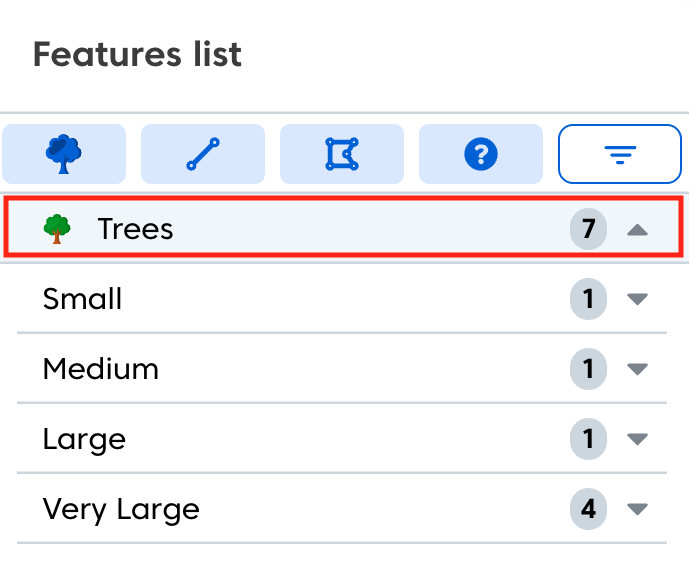Select the polygon features filter icon

click(x=342, y=154)
